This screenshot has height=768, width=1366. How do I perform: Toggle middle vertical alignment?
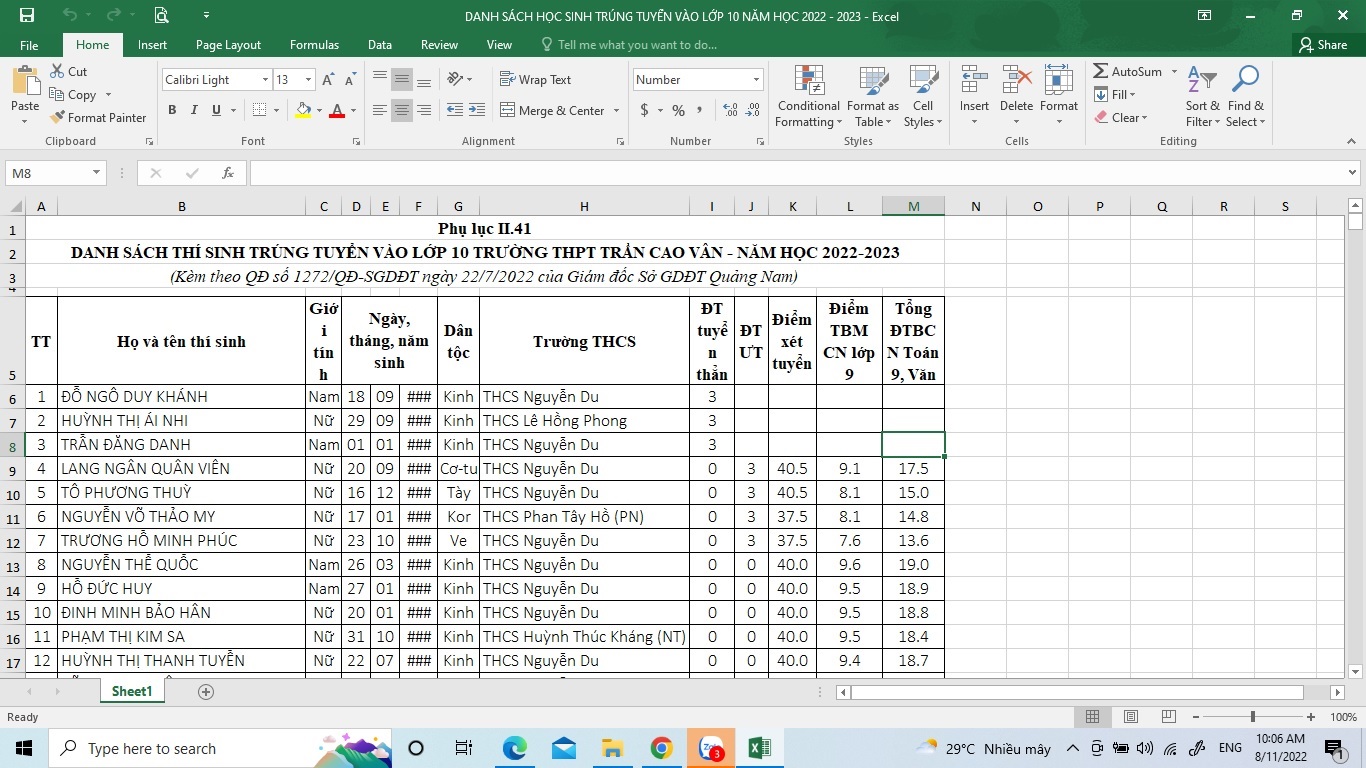pyautogui.click(x=401, y=79)
